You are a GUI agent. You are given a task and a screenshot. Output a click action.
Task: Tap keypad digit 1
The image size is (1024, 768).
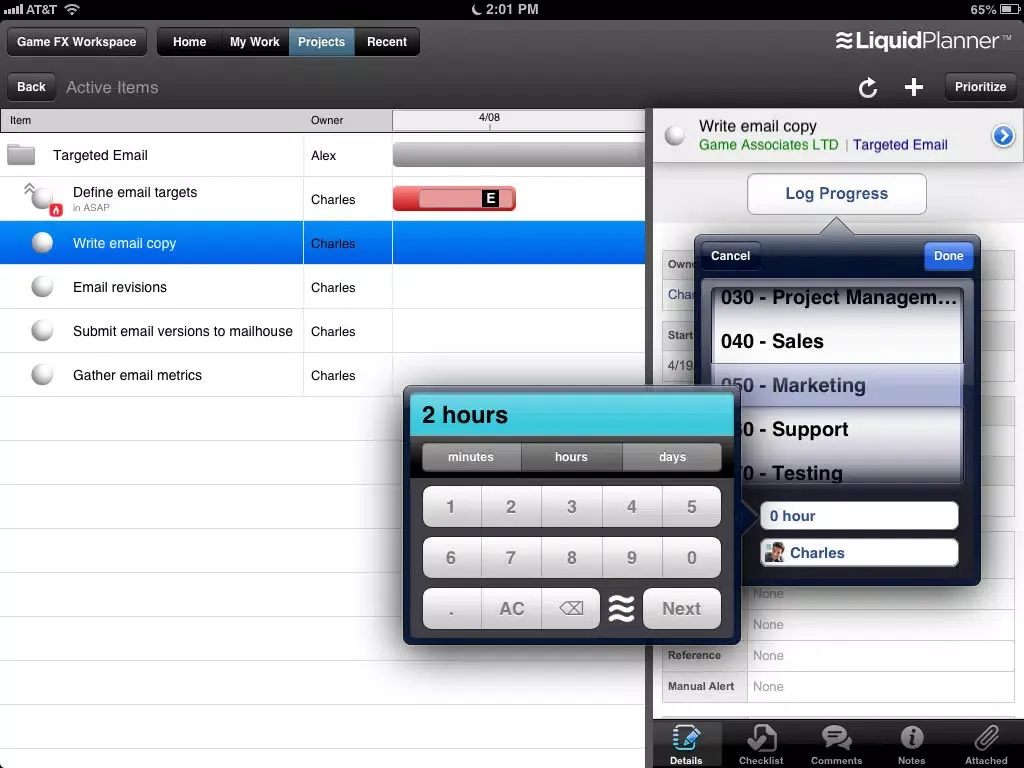(451, 507)
